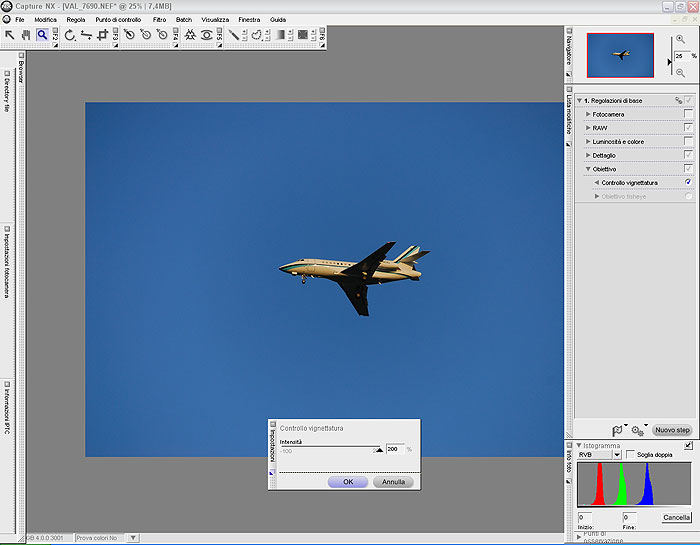Open the Filtro menu
The height and width of the screenshot is (545, 700).
pos(159,20)
